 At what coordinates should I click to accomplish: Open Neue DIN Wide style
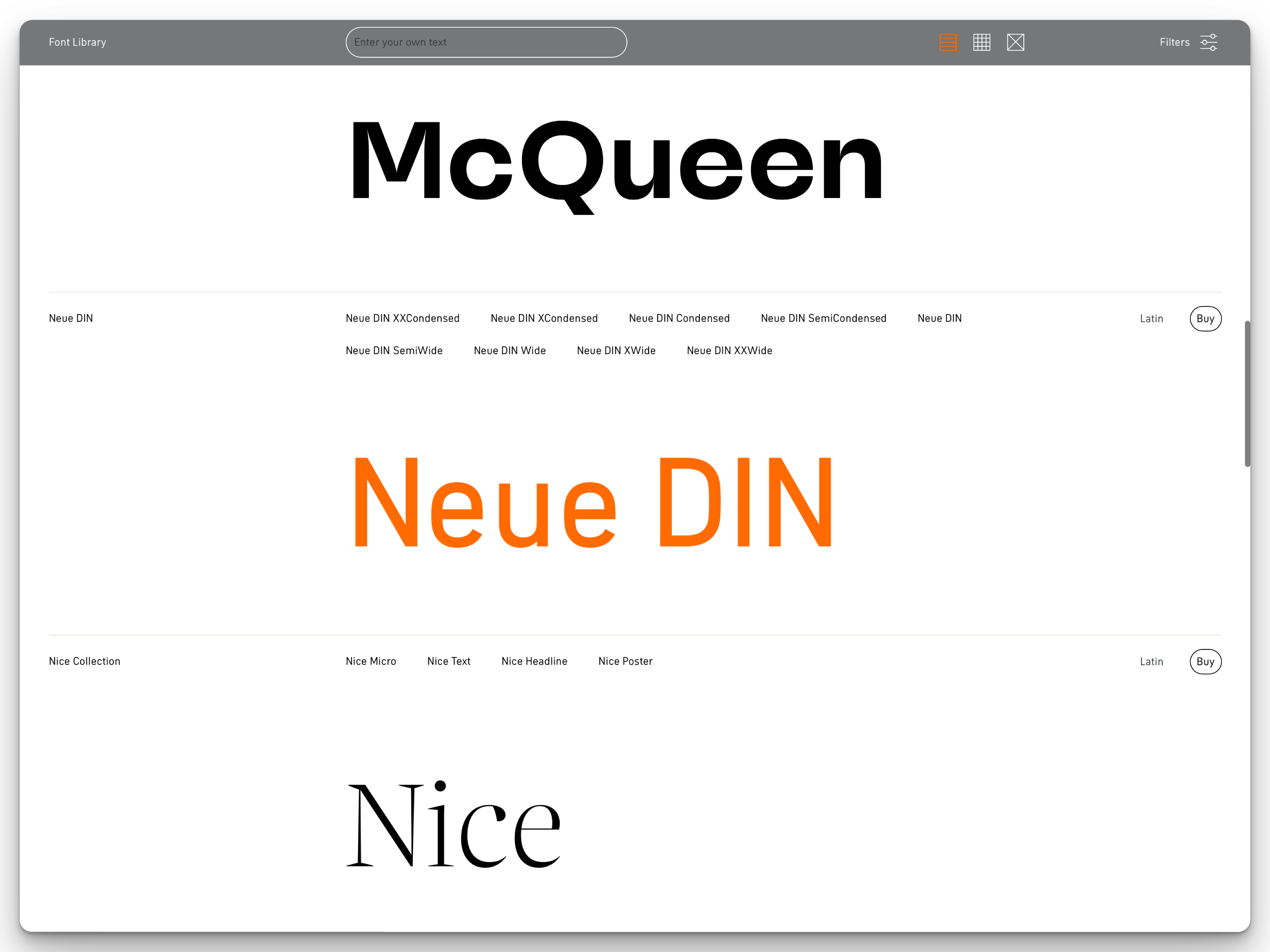[509, 351]
